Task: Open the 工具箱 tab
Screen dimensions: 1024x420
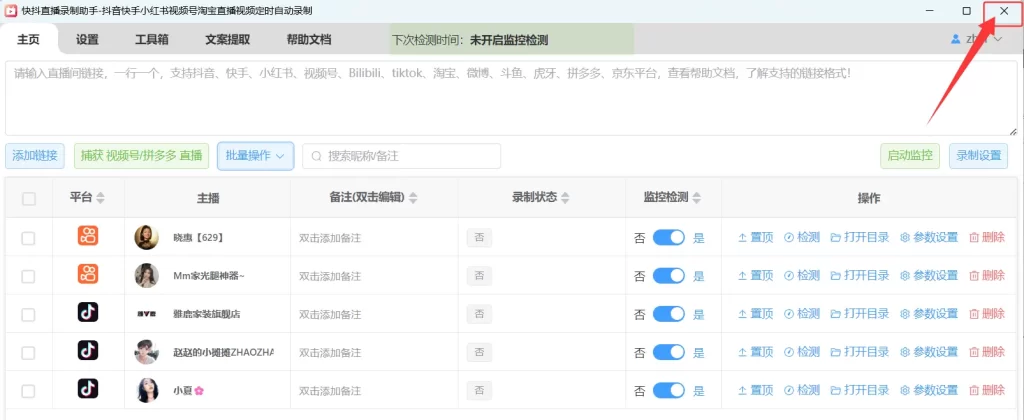Action: pyautogui.click(x=152, y=39)
